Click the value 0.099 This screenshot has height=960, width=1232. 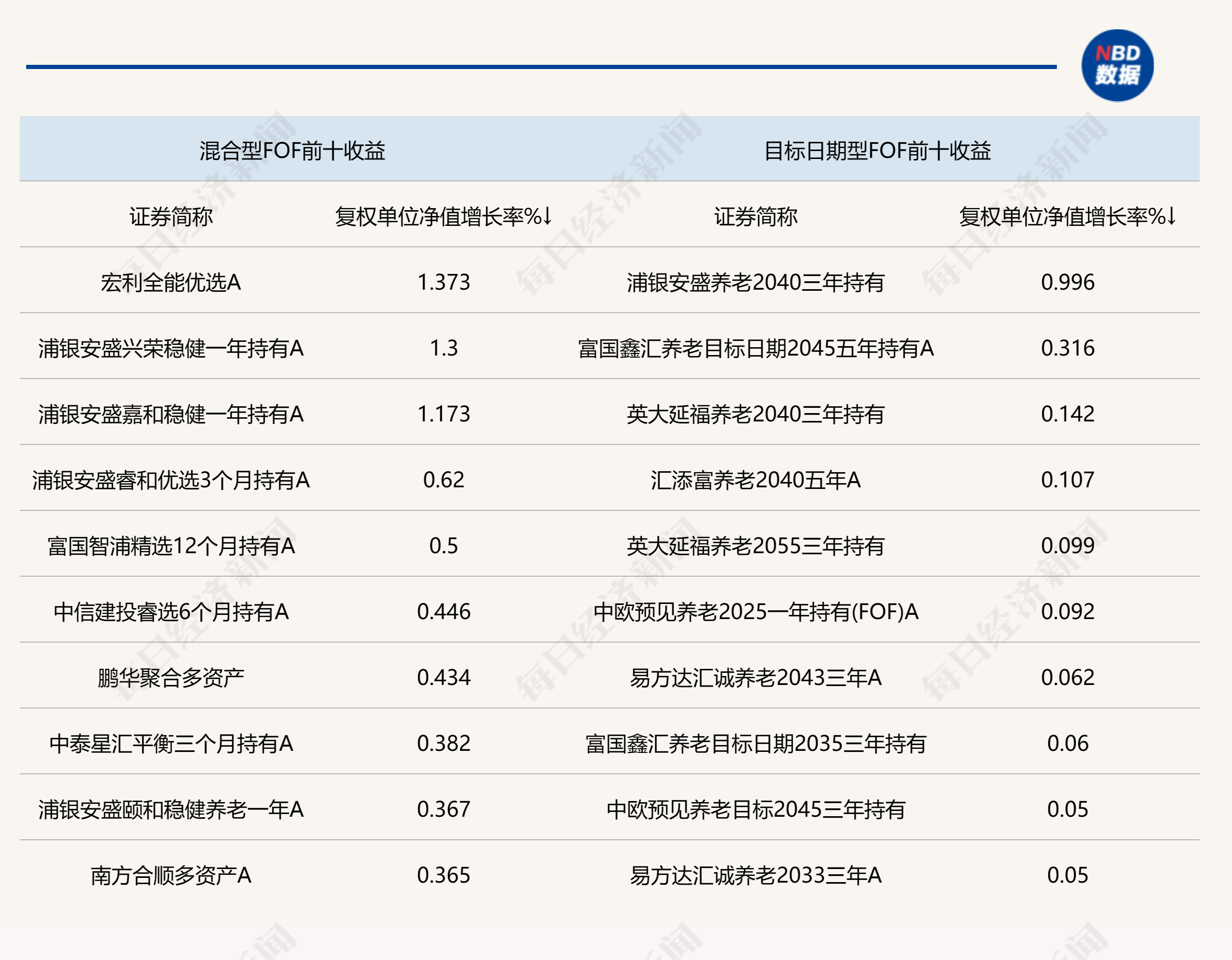pos(1067,546)
